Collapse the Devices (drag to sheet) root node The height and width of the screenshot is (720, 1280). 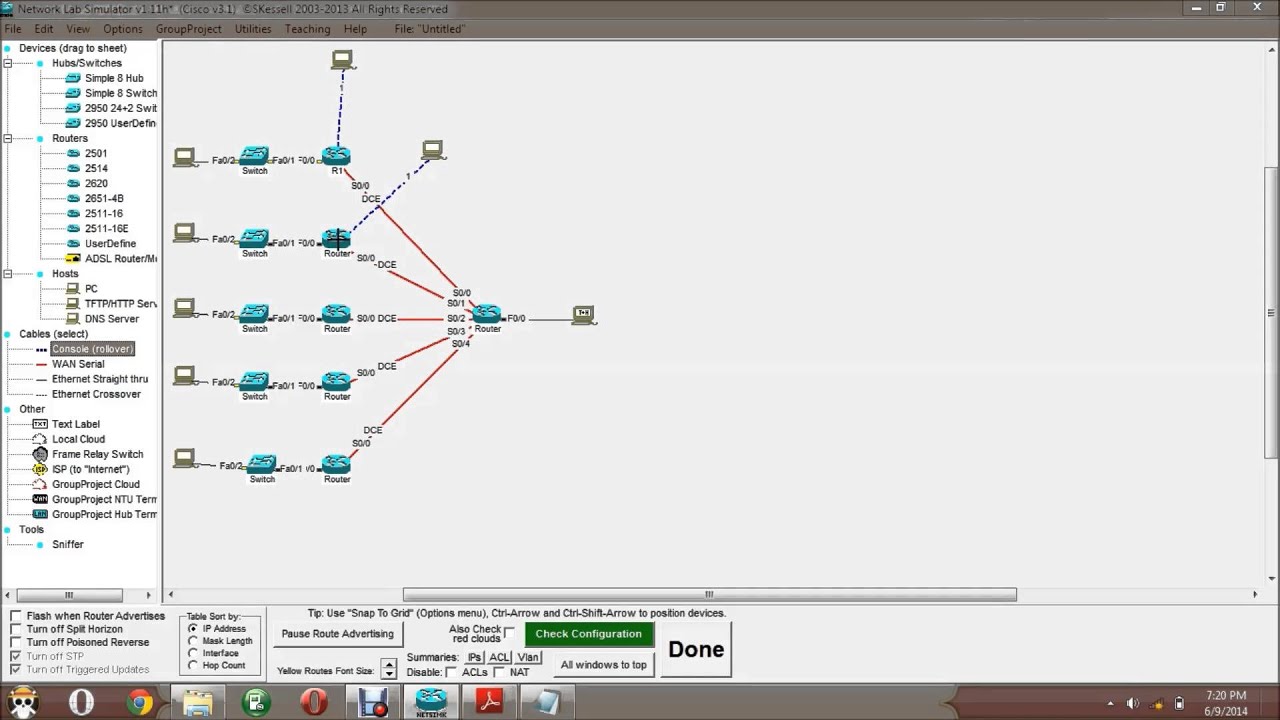8,48
